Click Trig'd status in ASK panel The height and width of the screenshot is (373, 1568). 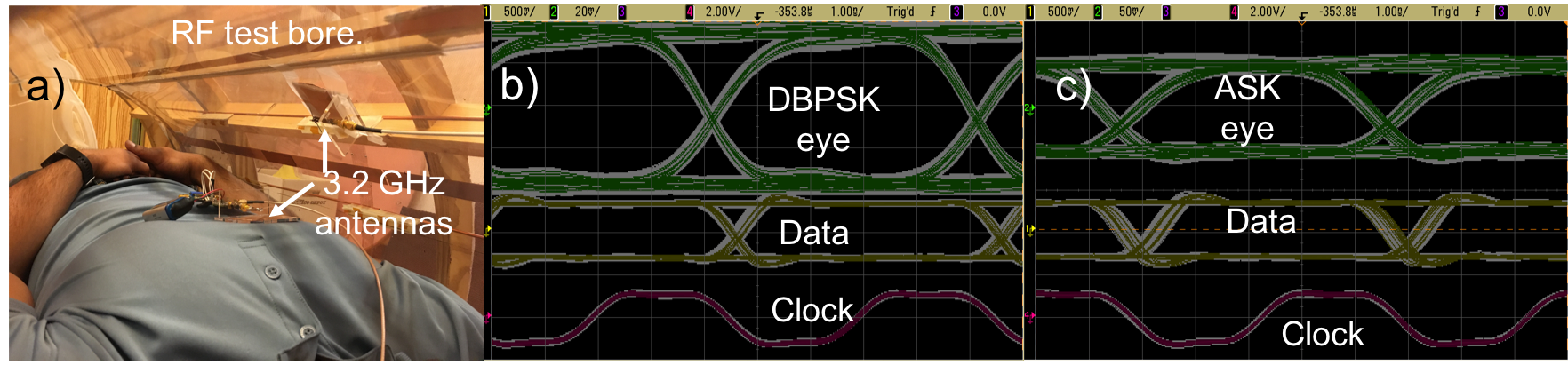[x=1444, y=12]
